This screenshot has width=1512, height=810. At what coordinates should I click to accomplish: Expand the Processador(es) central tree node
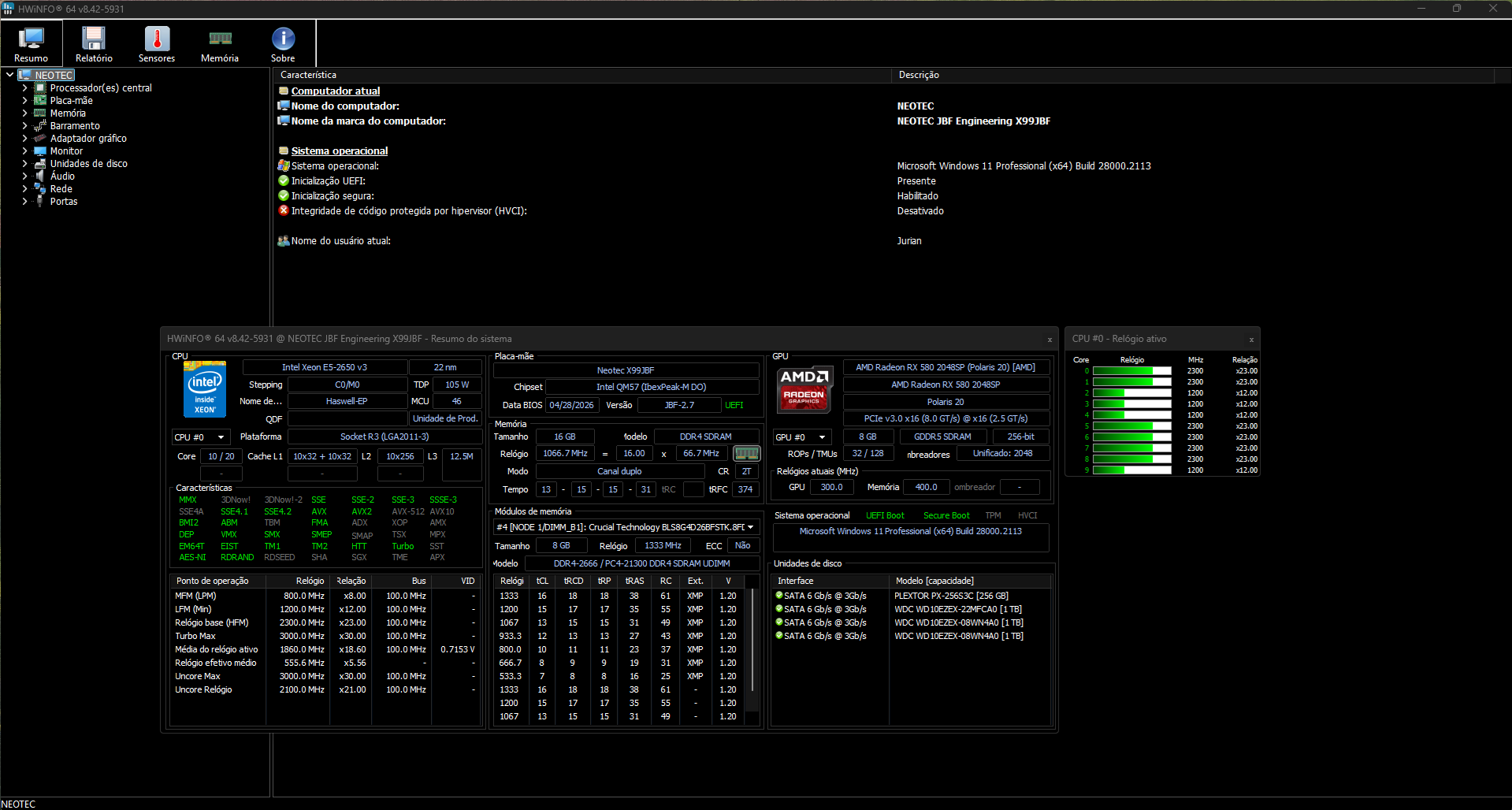(x=24, y=88)
